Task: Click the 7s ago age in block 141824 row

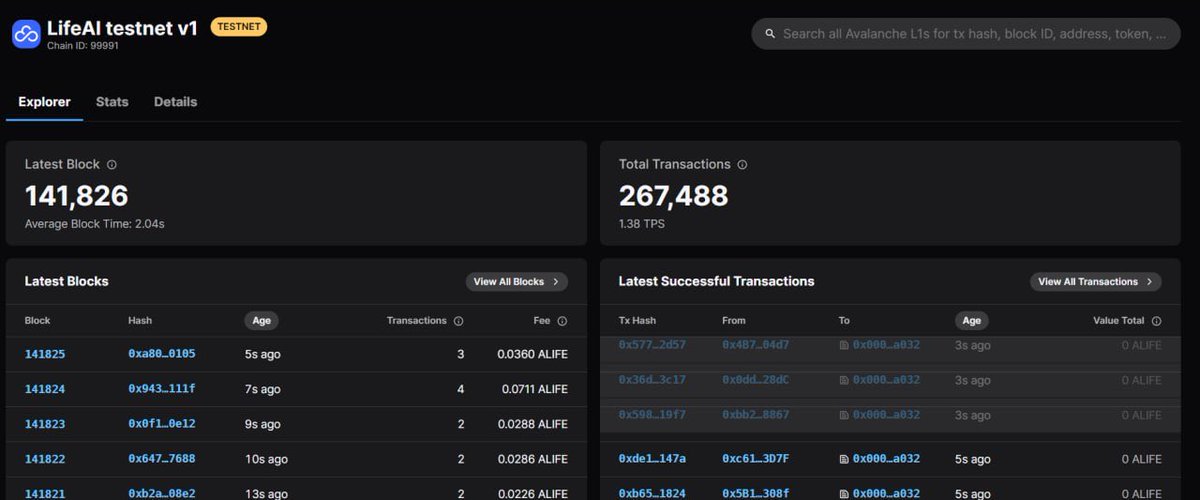Action: [x=263, y=389]
